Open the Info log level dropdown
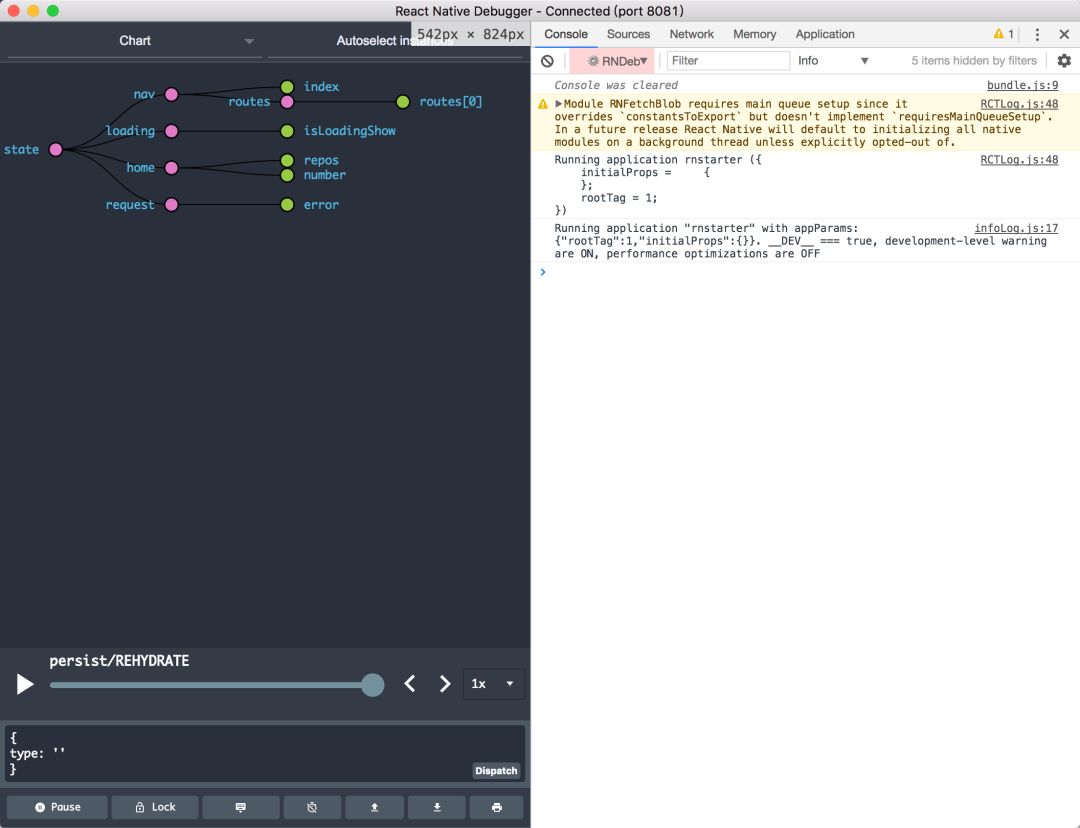Screen dimensions: 1080x828 coord(833,61)
